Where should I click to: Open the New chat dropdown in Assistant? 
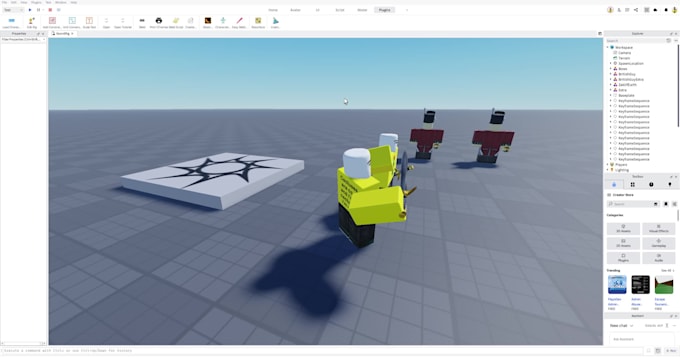(x=621, y=326)
